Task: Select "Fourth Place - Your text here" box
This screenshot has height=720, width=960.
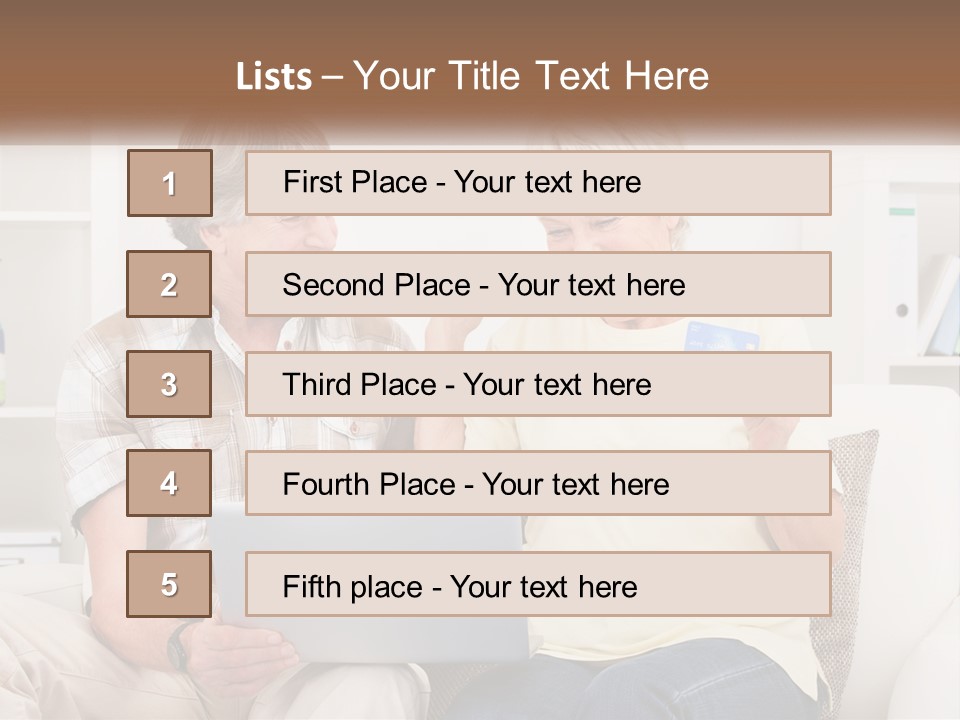Action: pyautogui.click(x=538, y=484)
